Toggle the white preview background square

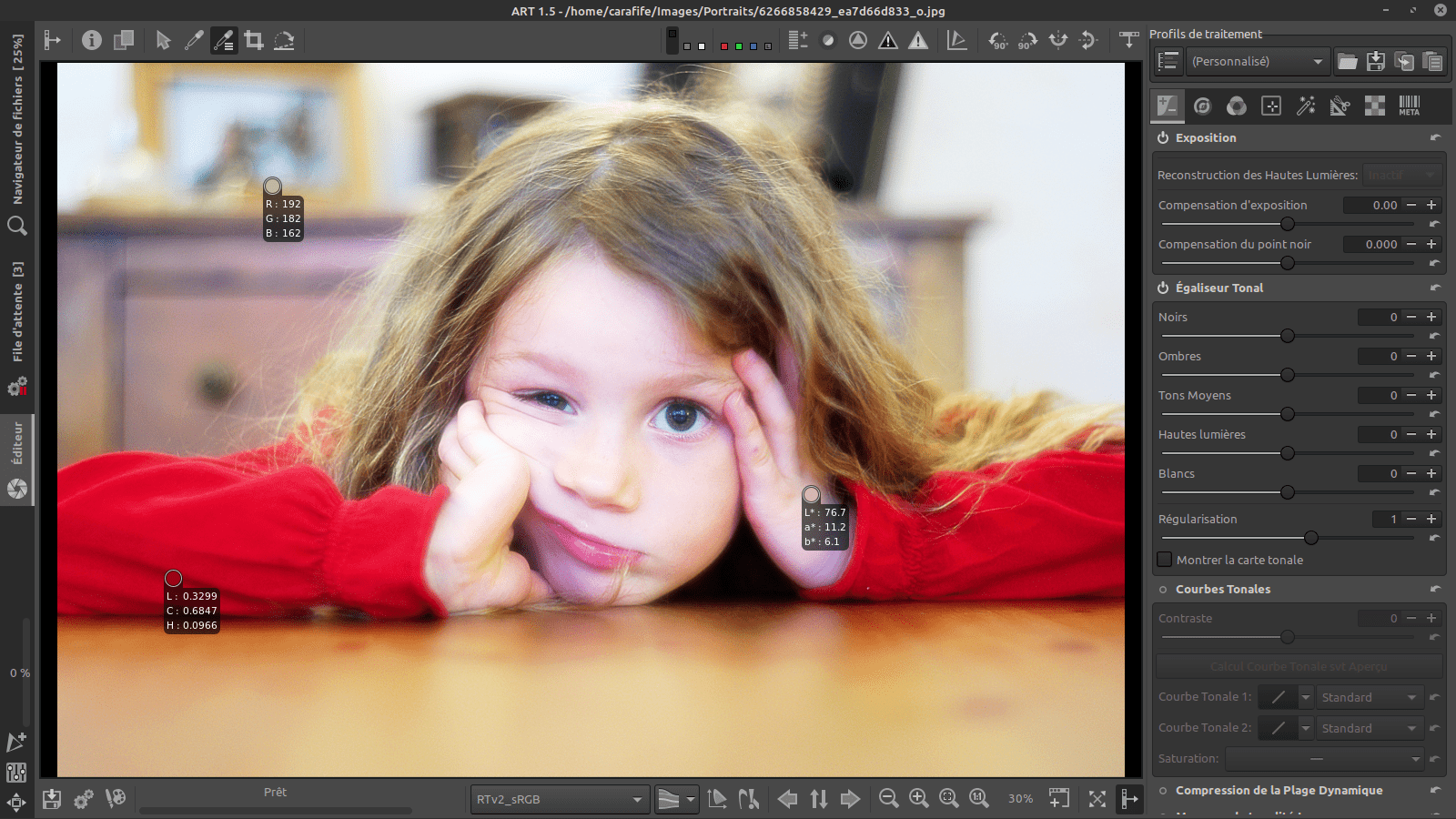(702, 45)
